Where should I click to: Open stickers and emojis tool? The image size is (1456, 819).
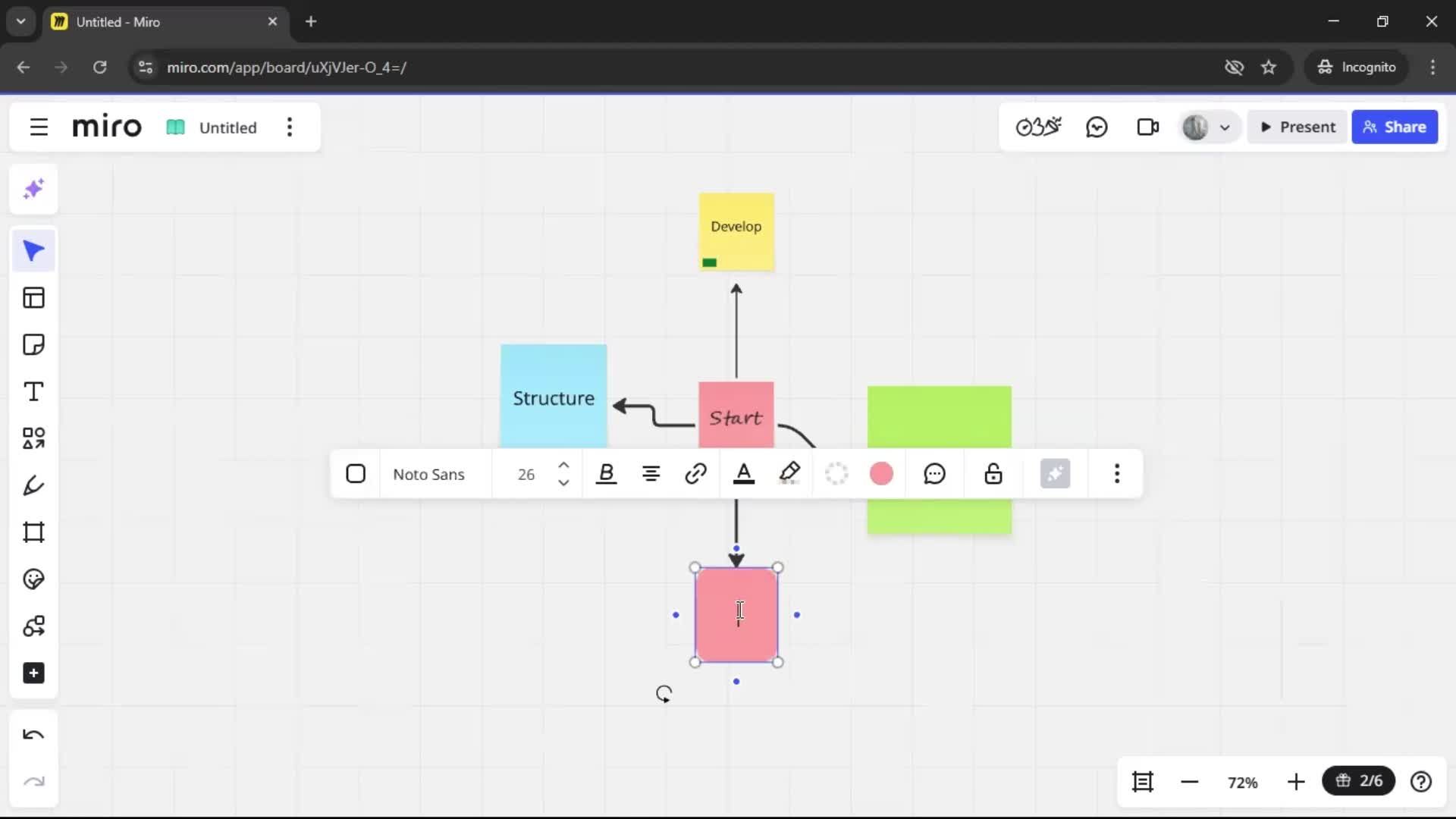pyautogui.click(x=33, y=579)
